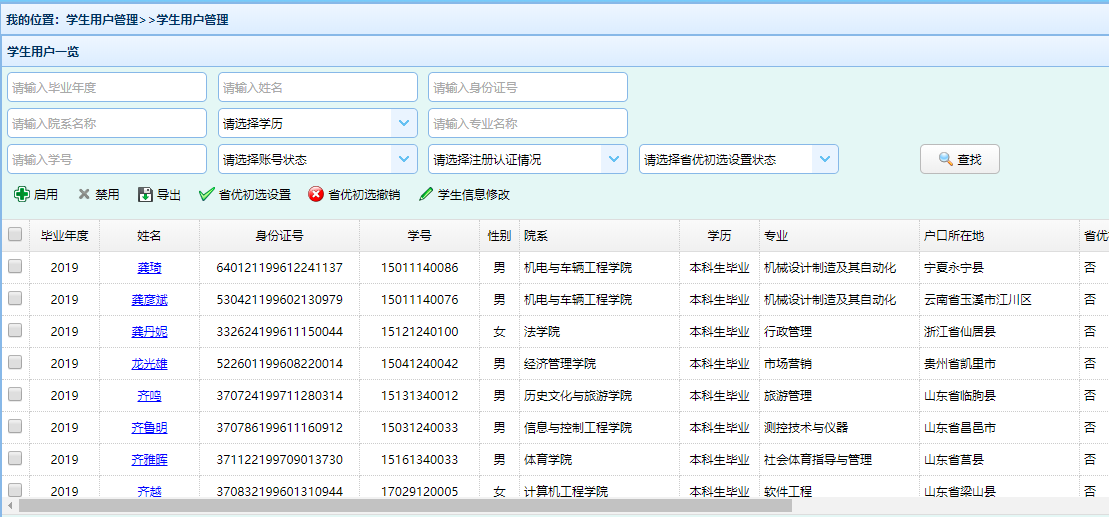Open the 请选择学历 dropdown
1109x517 pixels.
click(403, 123)
